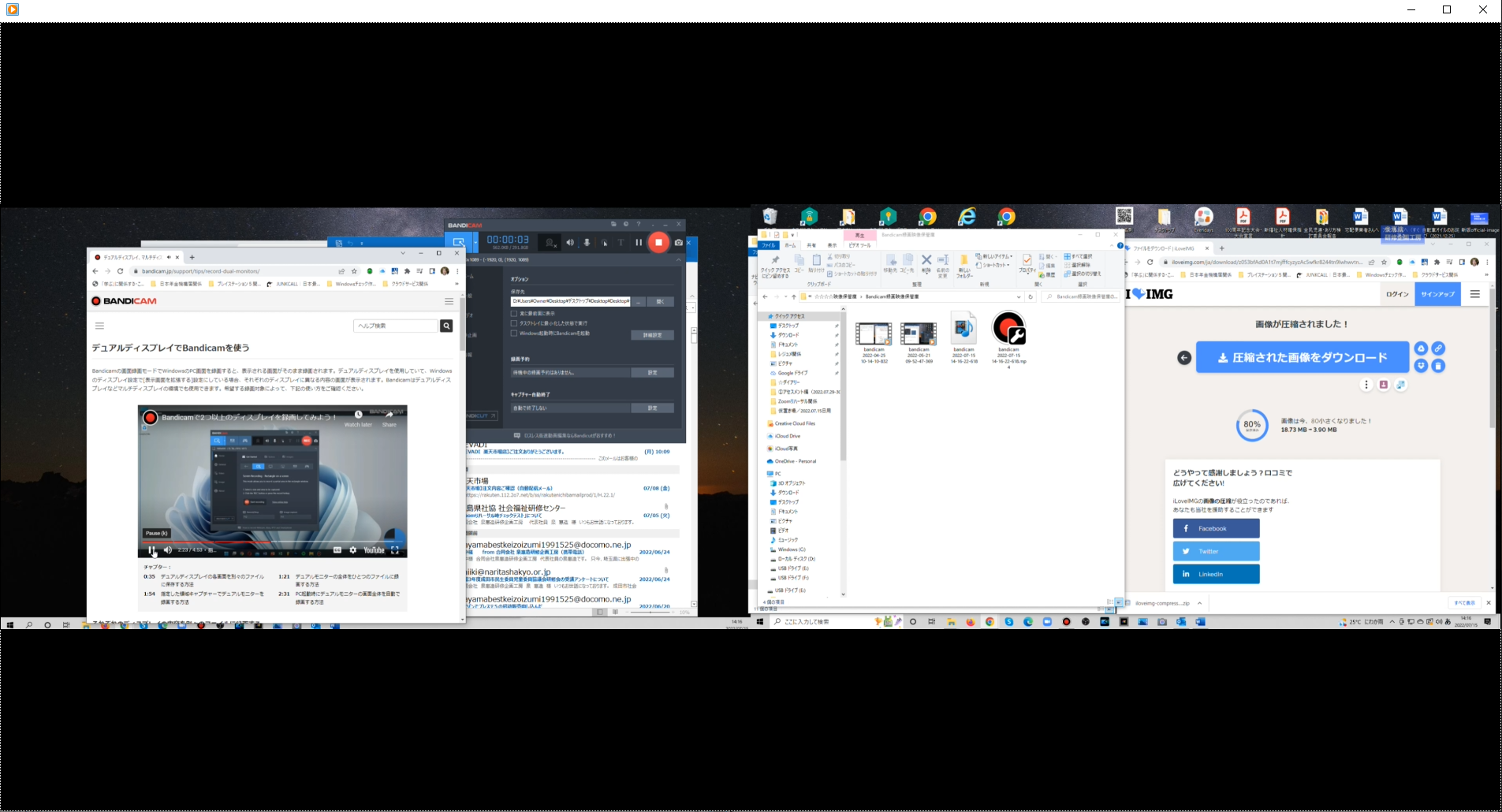Click the 開く button in Bandicam options
1502x812 pixels.
pos(660,301)
